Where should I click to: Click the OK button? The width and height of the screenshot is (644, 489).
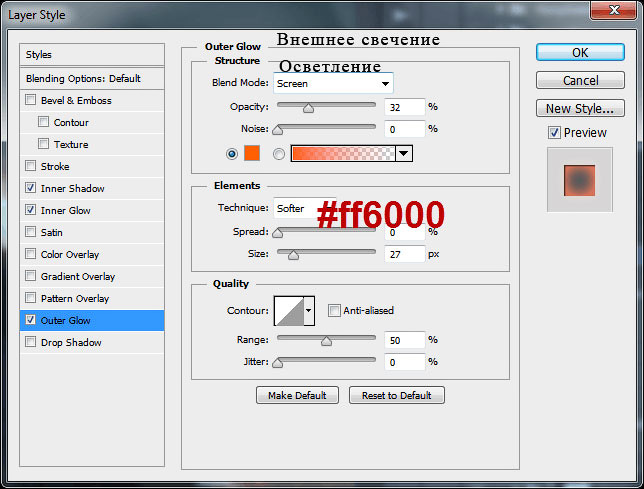[580, 53]
